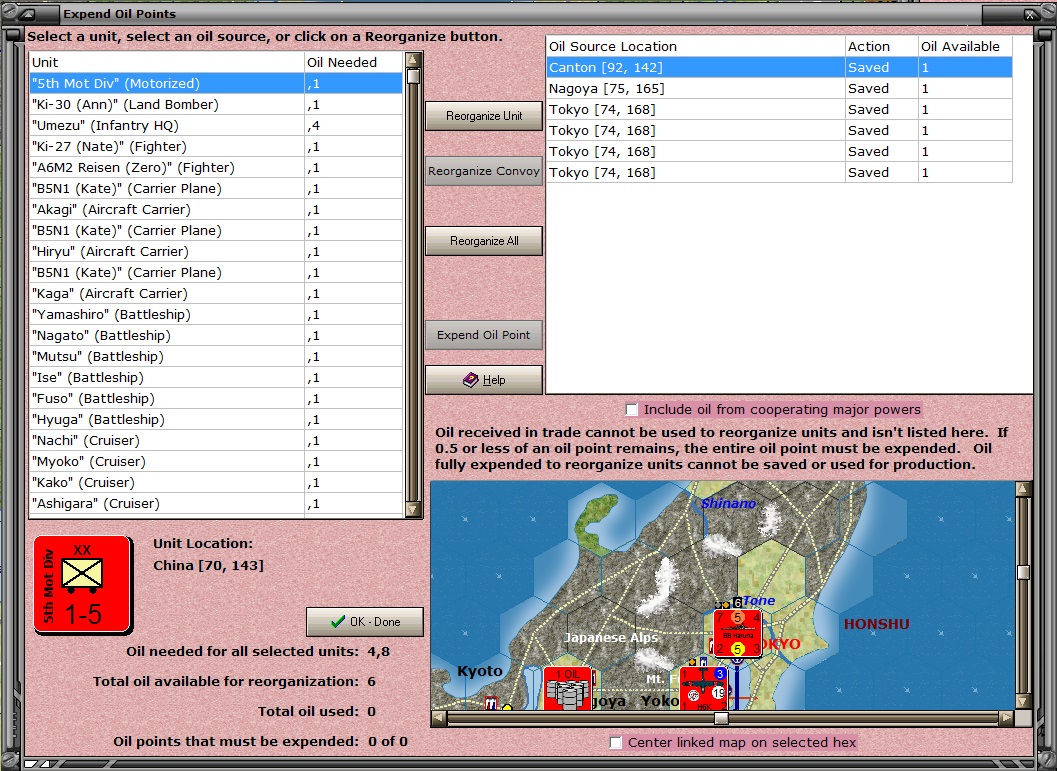Choose the "Kaga" (Aircraft Carrier) unit
Image resolution: width=1057 pixels, height=771 pixels.
pyautogui.click(x=216, y=293)
